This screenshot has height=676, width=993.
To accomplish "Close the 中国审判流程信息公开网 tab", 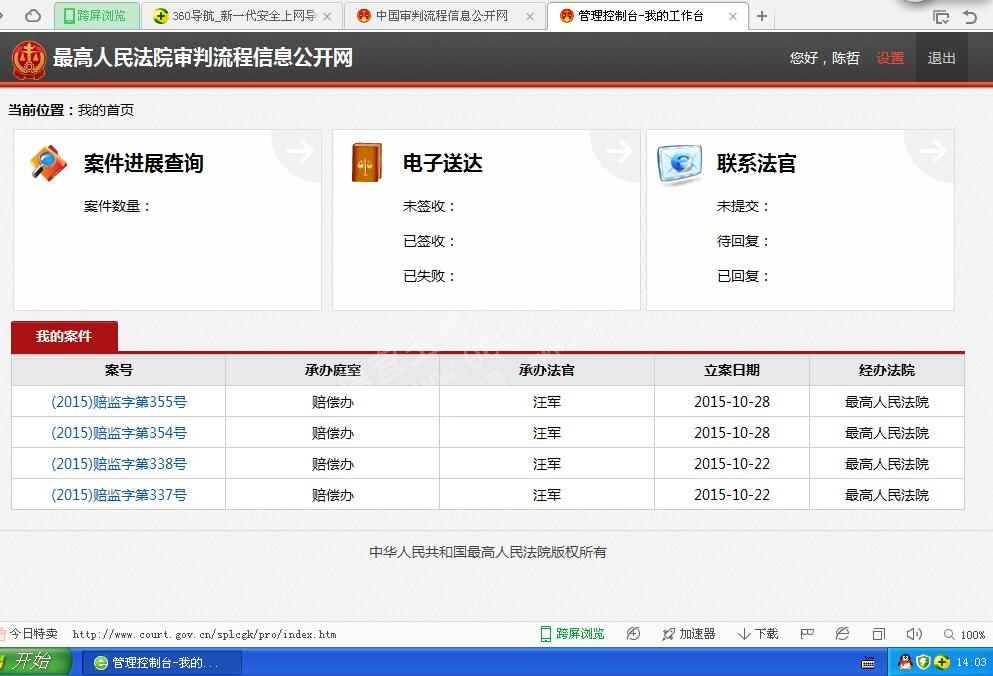I will [530, 16].
